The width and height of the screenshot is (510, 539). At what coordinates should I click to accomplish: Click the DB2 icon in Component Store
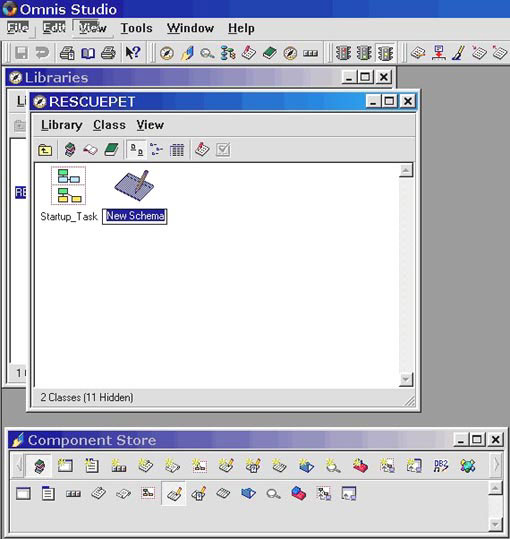(441, 466)
